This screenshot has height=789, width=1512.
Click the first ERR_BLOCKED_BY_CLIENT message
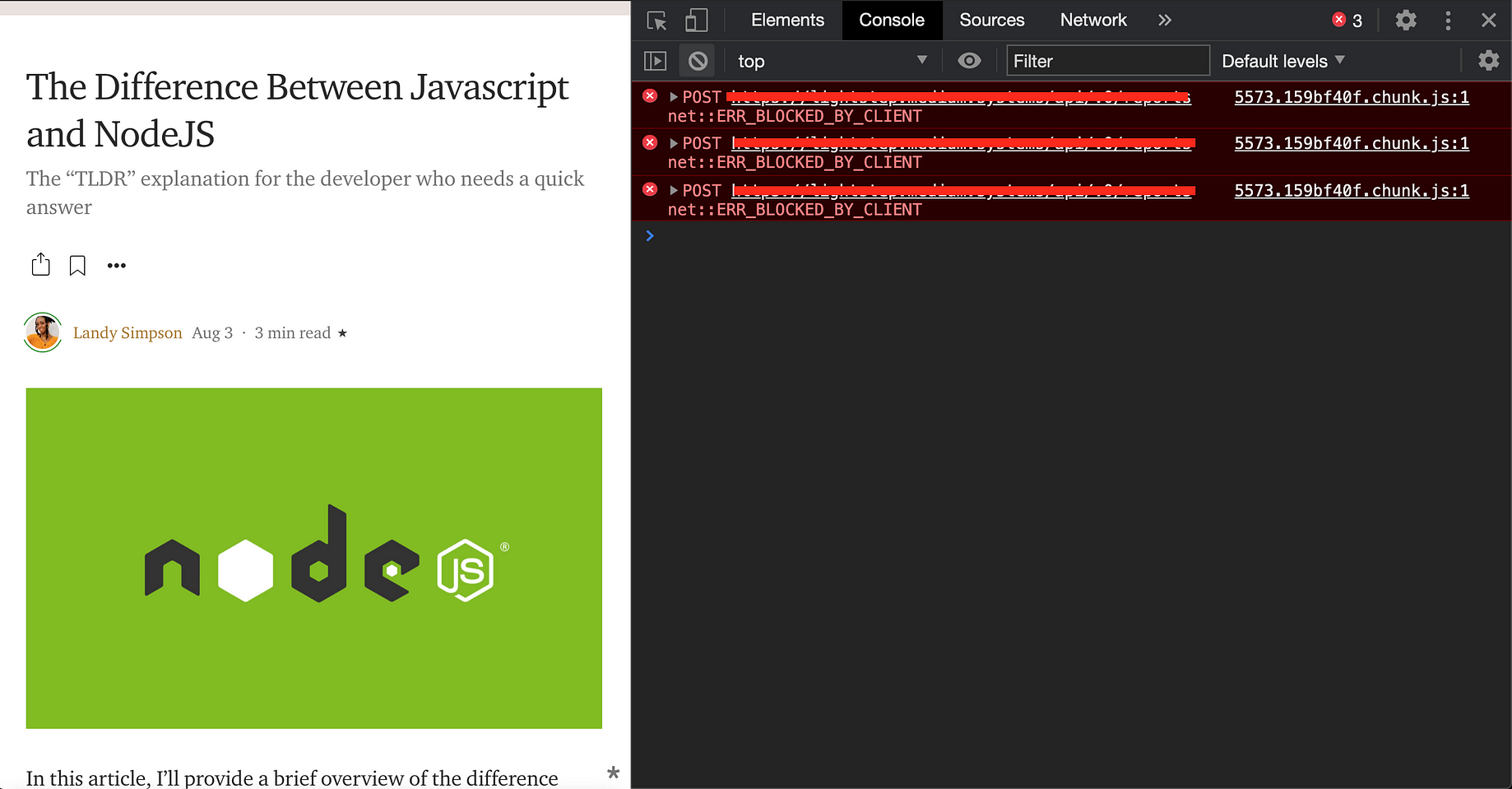pyautogui.click(x=795, y=116)
